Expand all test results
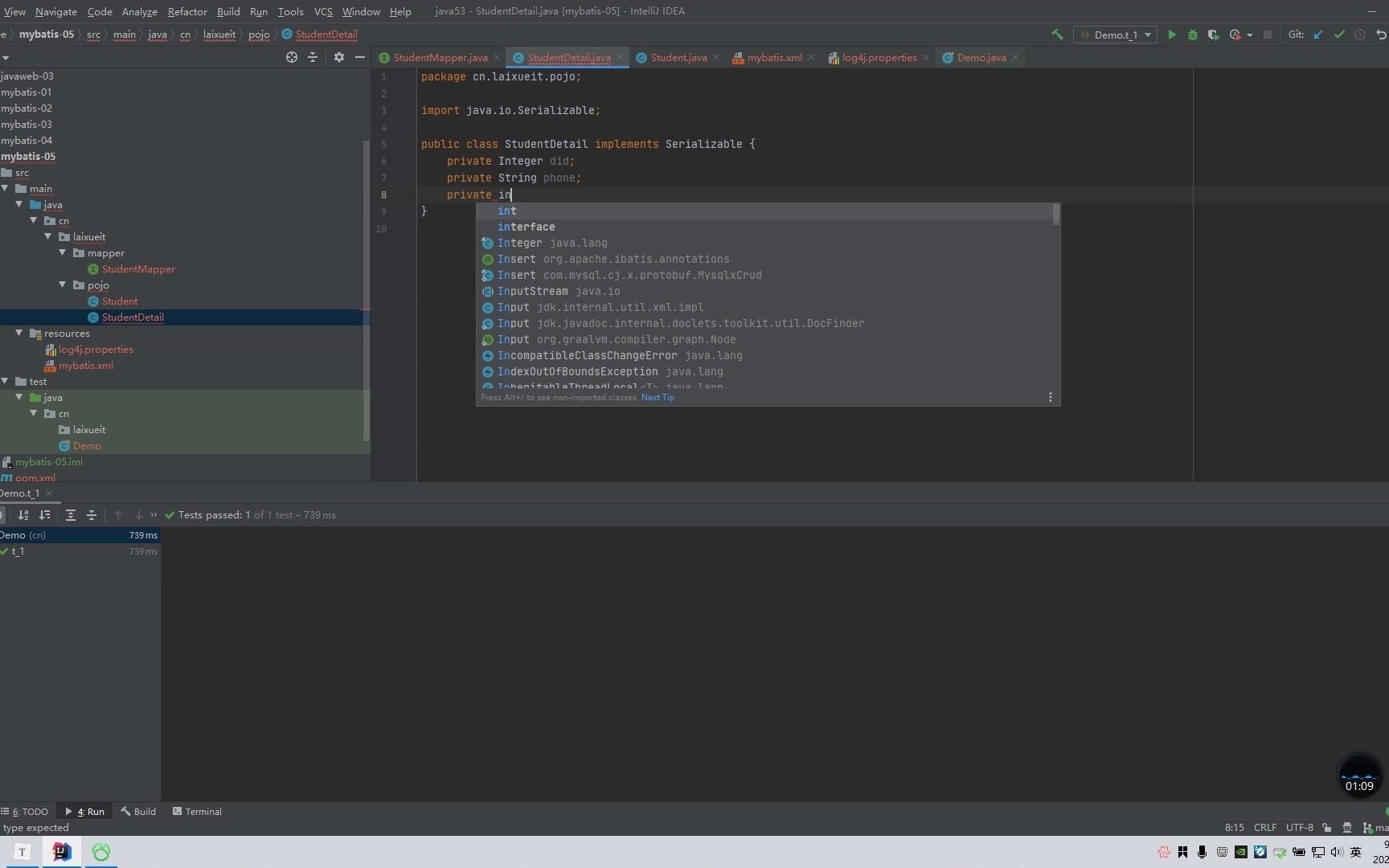1389x868 pixels. tap(71, 515)
